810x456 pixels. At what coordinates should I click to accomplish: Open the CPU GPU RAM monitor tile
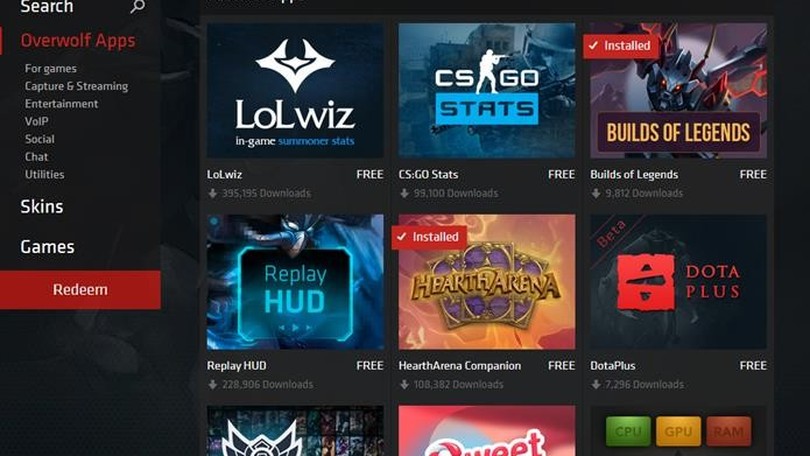(x=678, y=431)
